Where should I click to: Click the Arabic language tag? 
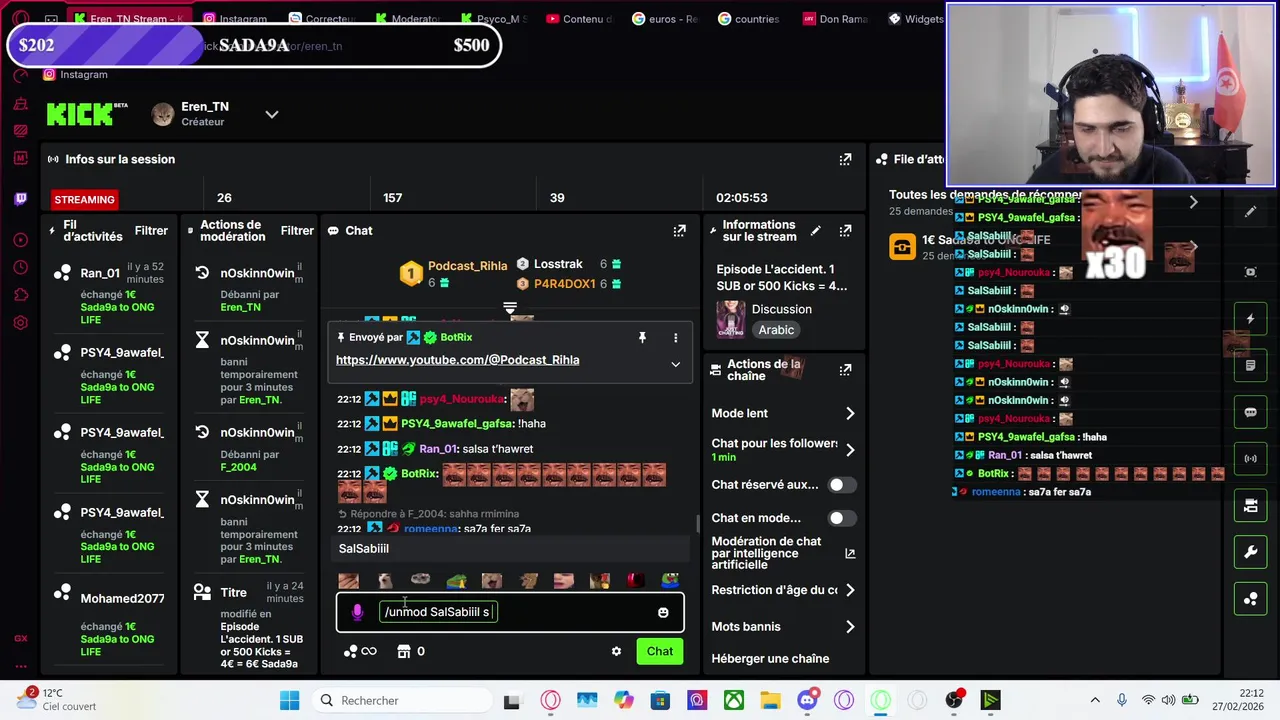pyautogui.click(x=776, y=330)
